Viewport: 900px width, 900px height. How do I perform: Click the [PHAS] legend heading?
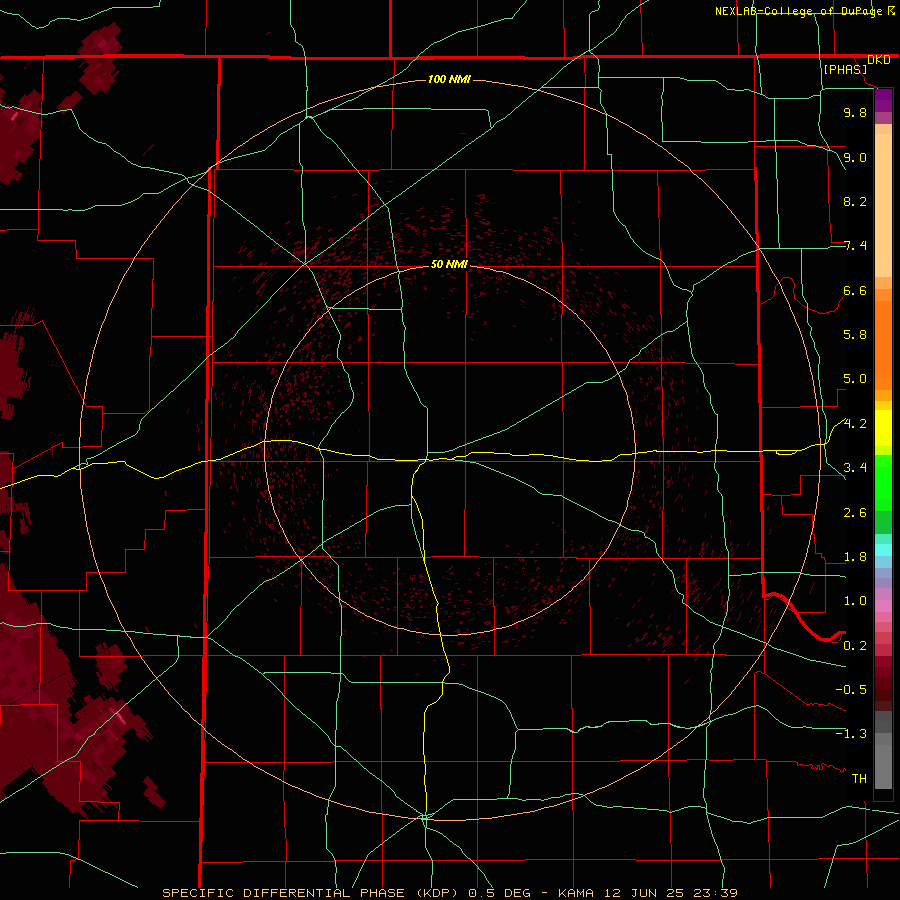pos(845,69)
